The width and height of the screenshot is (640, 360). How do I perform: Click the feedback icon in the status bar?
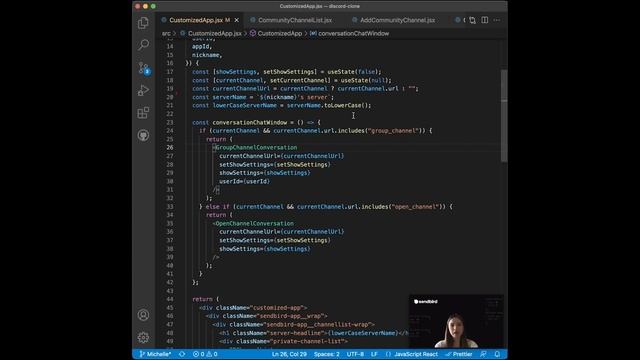point(483,354)
